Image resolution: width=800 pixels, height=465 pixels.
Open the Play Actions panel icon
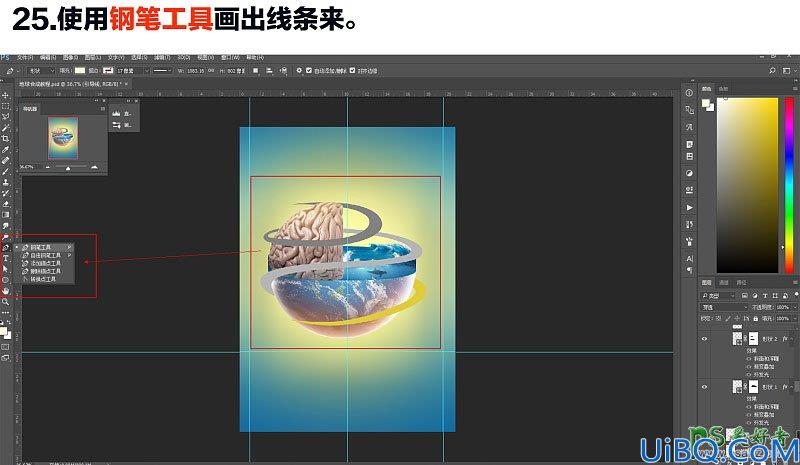tap(689, 208)
